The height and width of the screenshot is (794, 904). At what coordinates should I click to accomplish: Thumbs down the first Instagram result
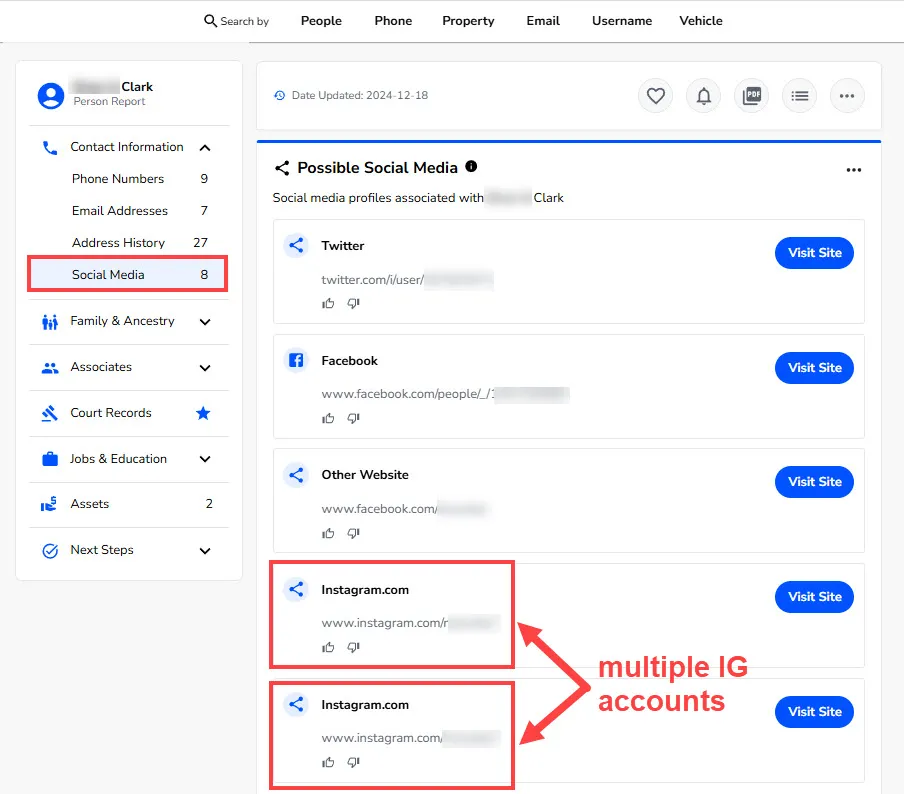(353, 648)
